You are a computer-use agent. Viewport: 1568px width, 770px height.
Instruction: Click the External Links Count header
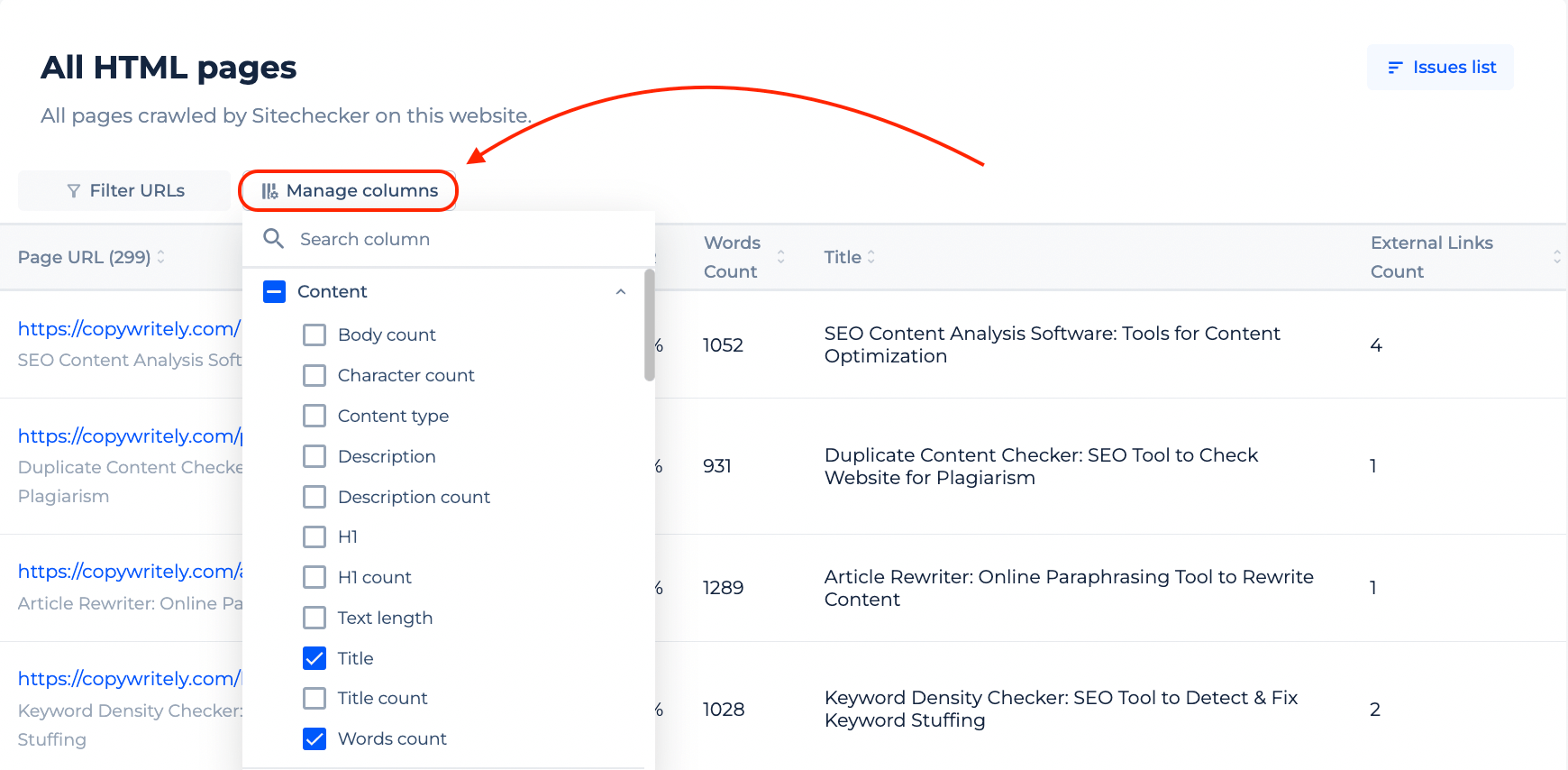pos(1432,257)
